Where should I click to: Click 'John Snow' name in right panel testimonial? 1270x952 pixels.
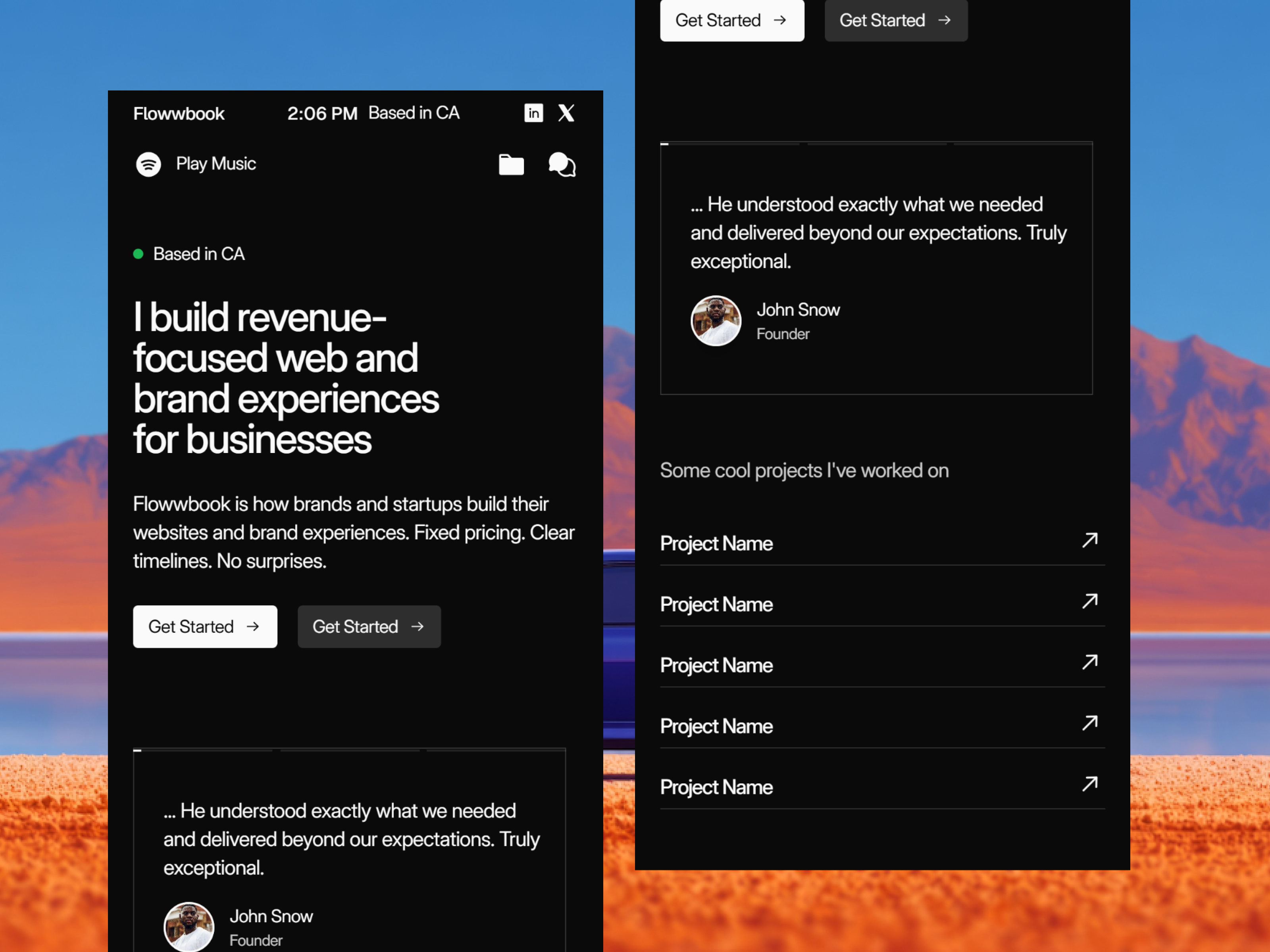797,310
